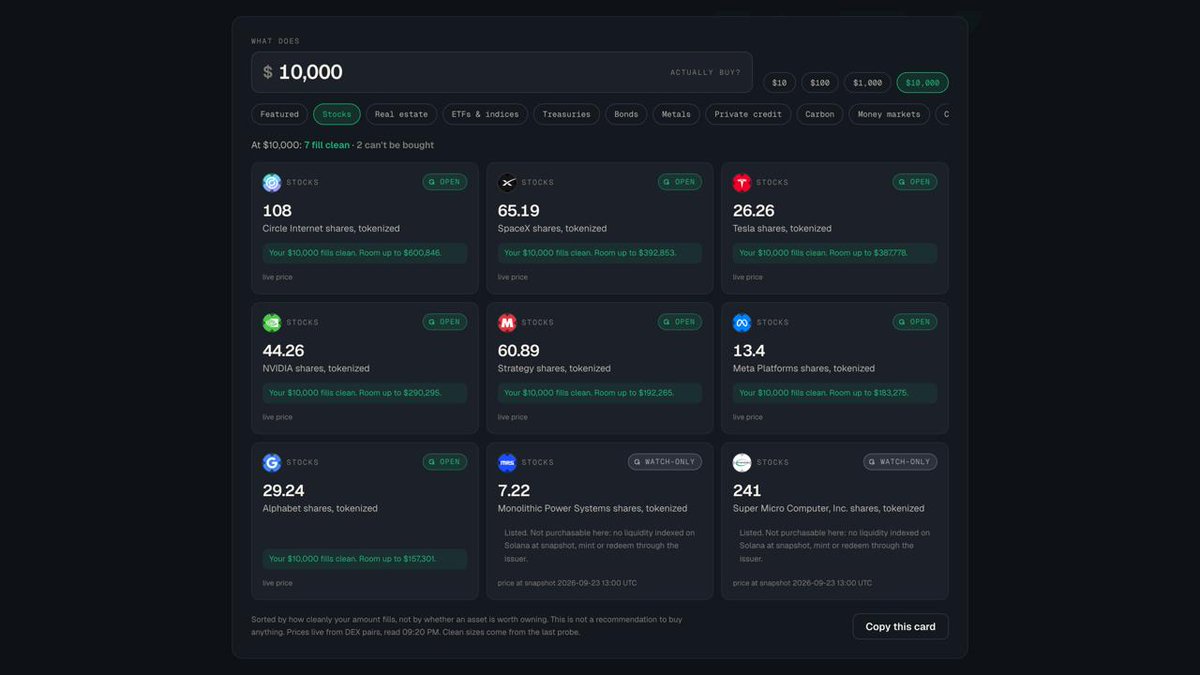Click Monolithic Power Systems snapshot price timestamp
This screenshot has height=675, width=1200.
pyautogui.click(x=567, y=583)
